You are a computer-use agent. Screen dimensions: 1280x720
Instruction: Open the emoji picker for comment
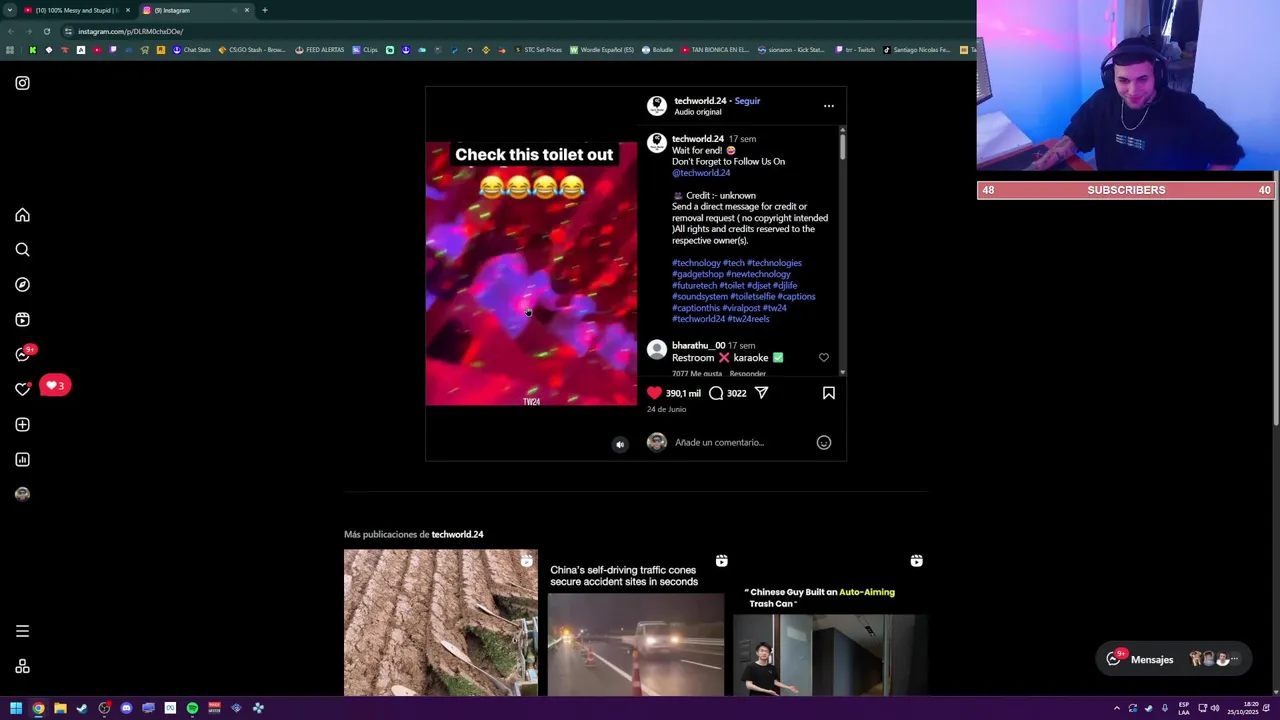pyautogui.click(x=824, y=442)
